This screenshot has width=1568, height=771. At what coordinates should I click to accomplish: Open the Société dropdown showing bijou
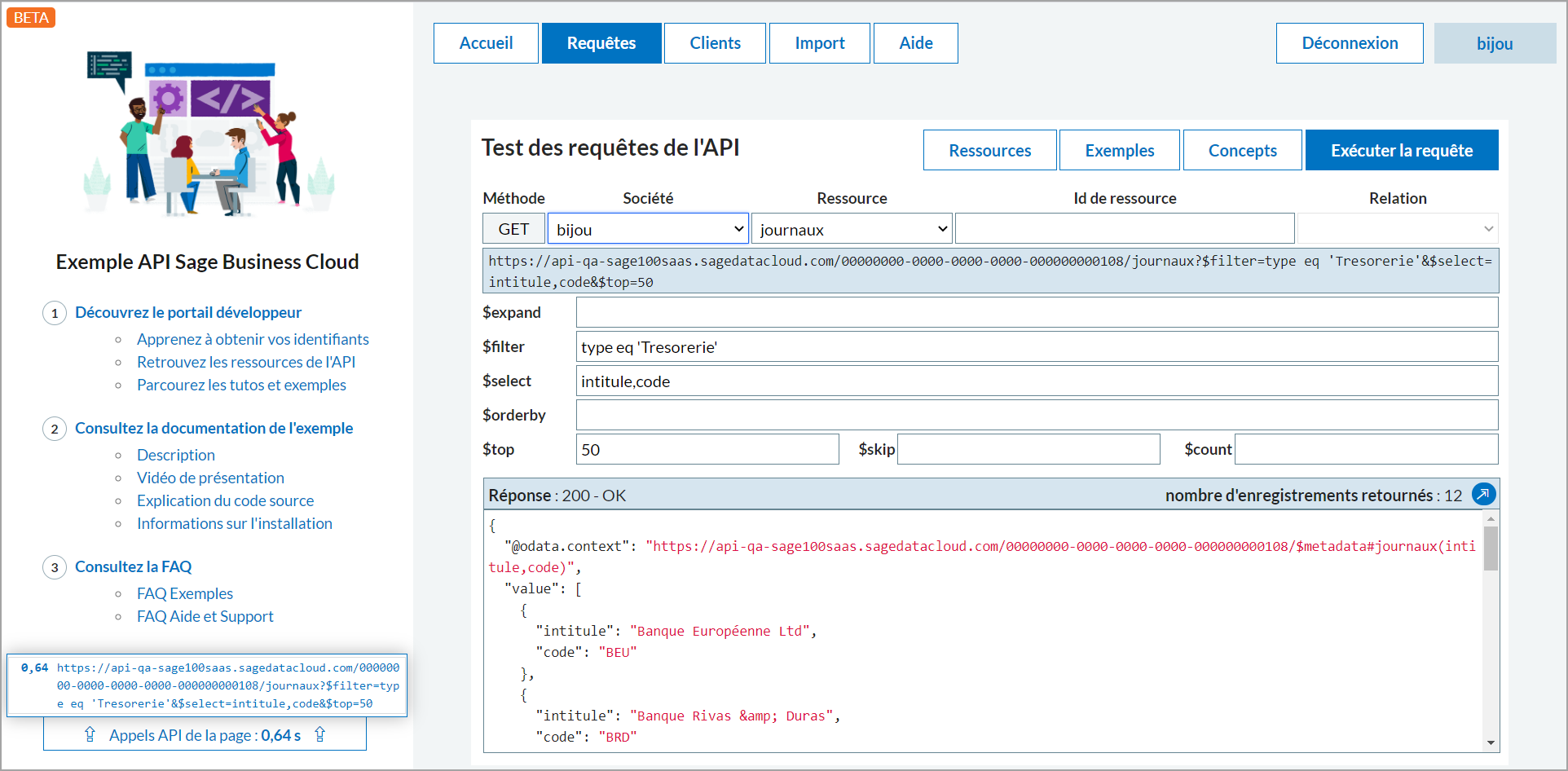tap(648, 229)
